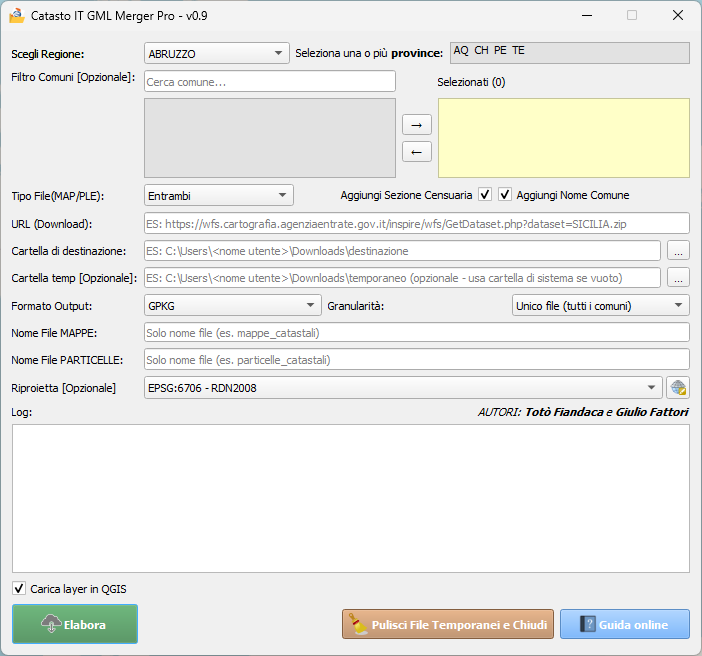This screenshot has height=656, width=702.
Task: Click the yellow Selezionati list box
Action: point(564,138)
